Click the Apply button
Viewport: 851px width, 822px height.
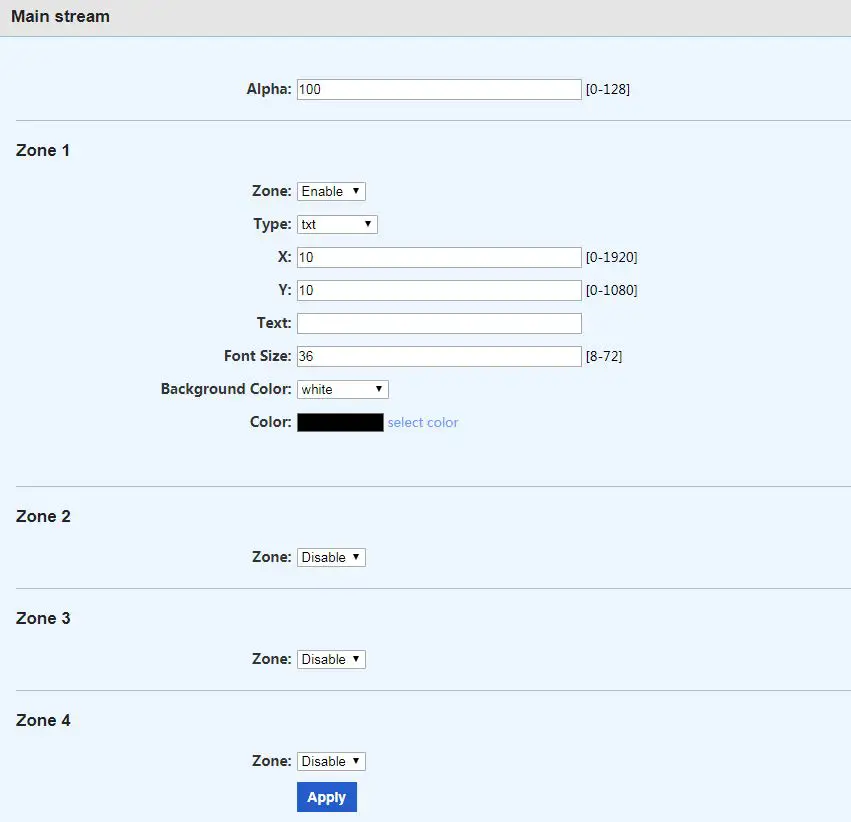coord(327,797)
